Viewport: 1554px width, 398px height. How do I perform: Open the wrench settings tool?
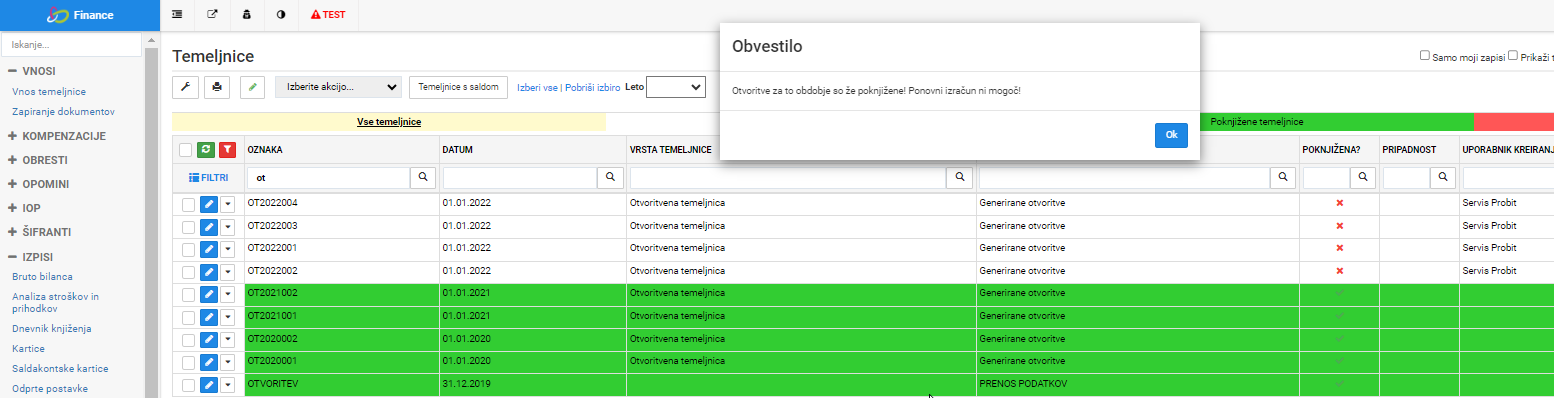pos(185,87)
